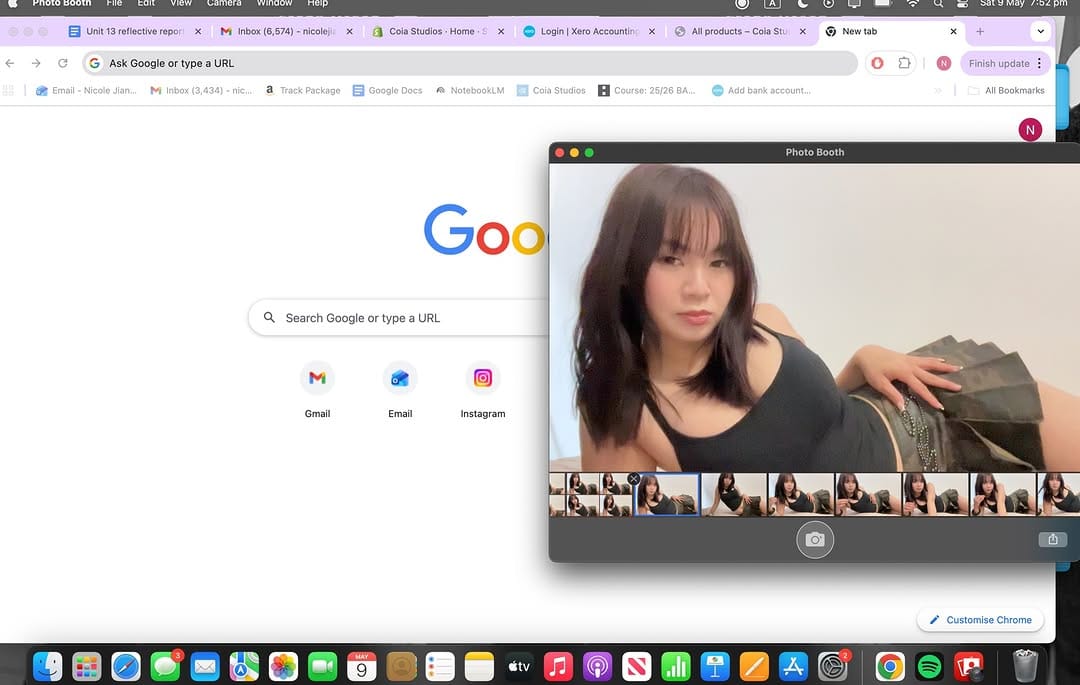Go back in Chrome history
Image resolution: width=1080 pixels, height=685 pixels.
(x=10, y=63)
